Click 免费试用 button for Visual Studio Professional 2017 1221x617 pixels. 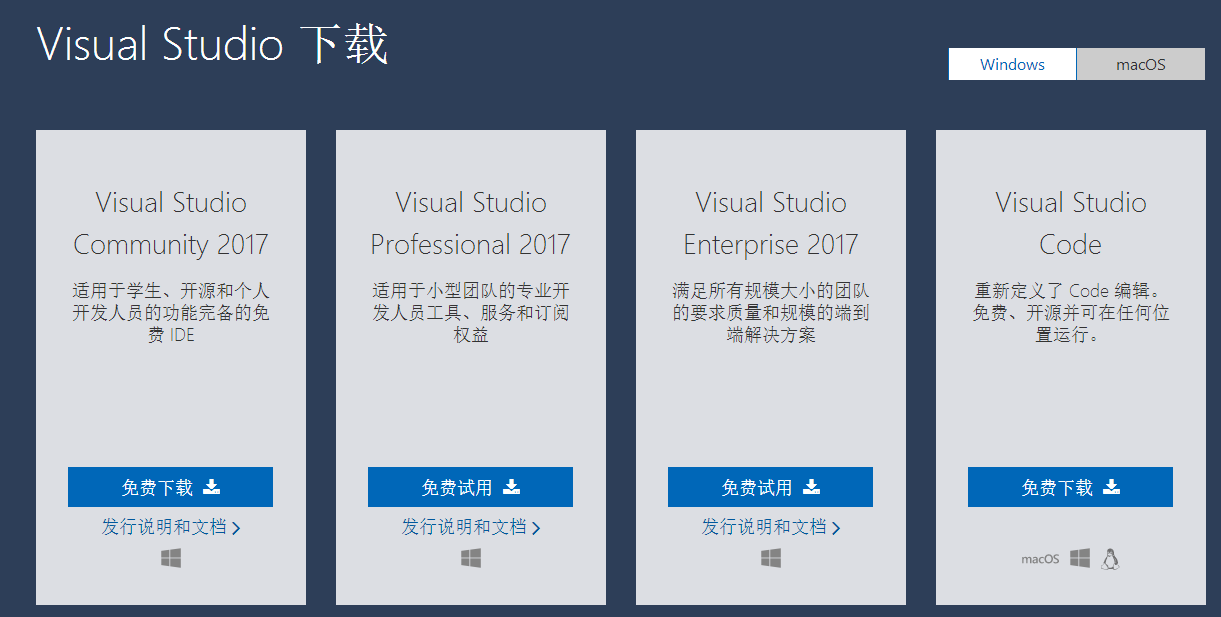point(470,487)
